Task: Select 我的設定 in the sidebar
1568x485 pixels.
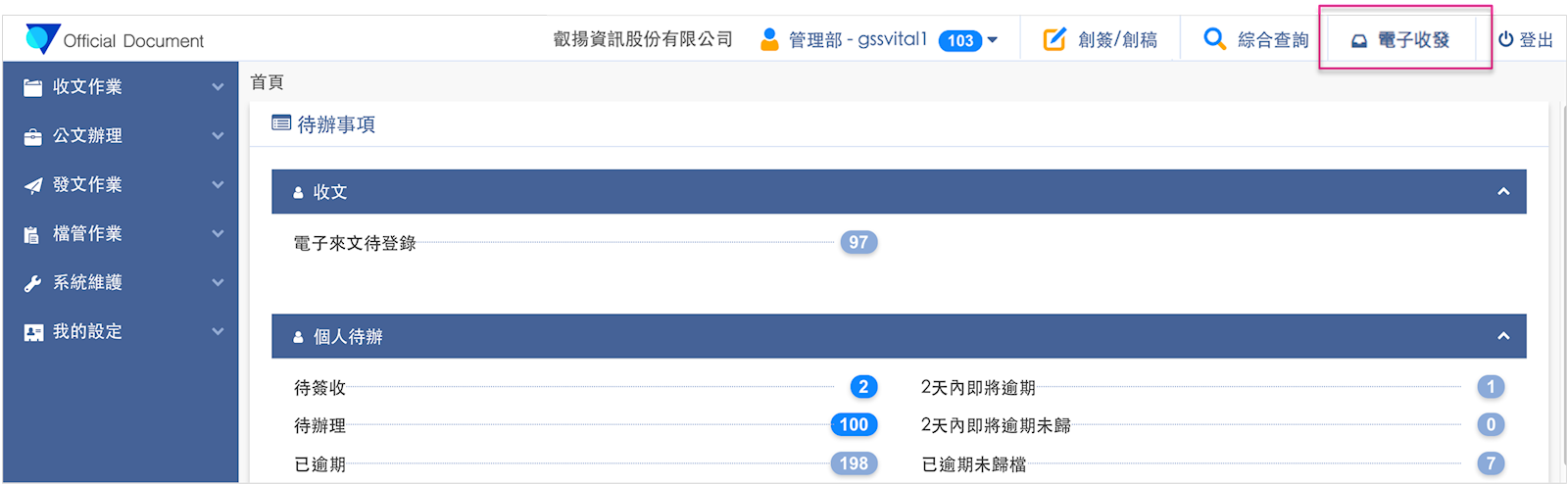Action: (88, 332)
